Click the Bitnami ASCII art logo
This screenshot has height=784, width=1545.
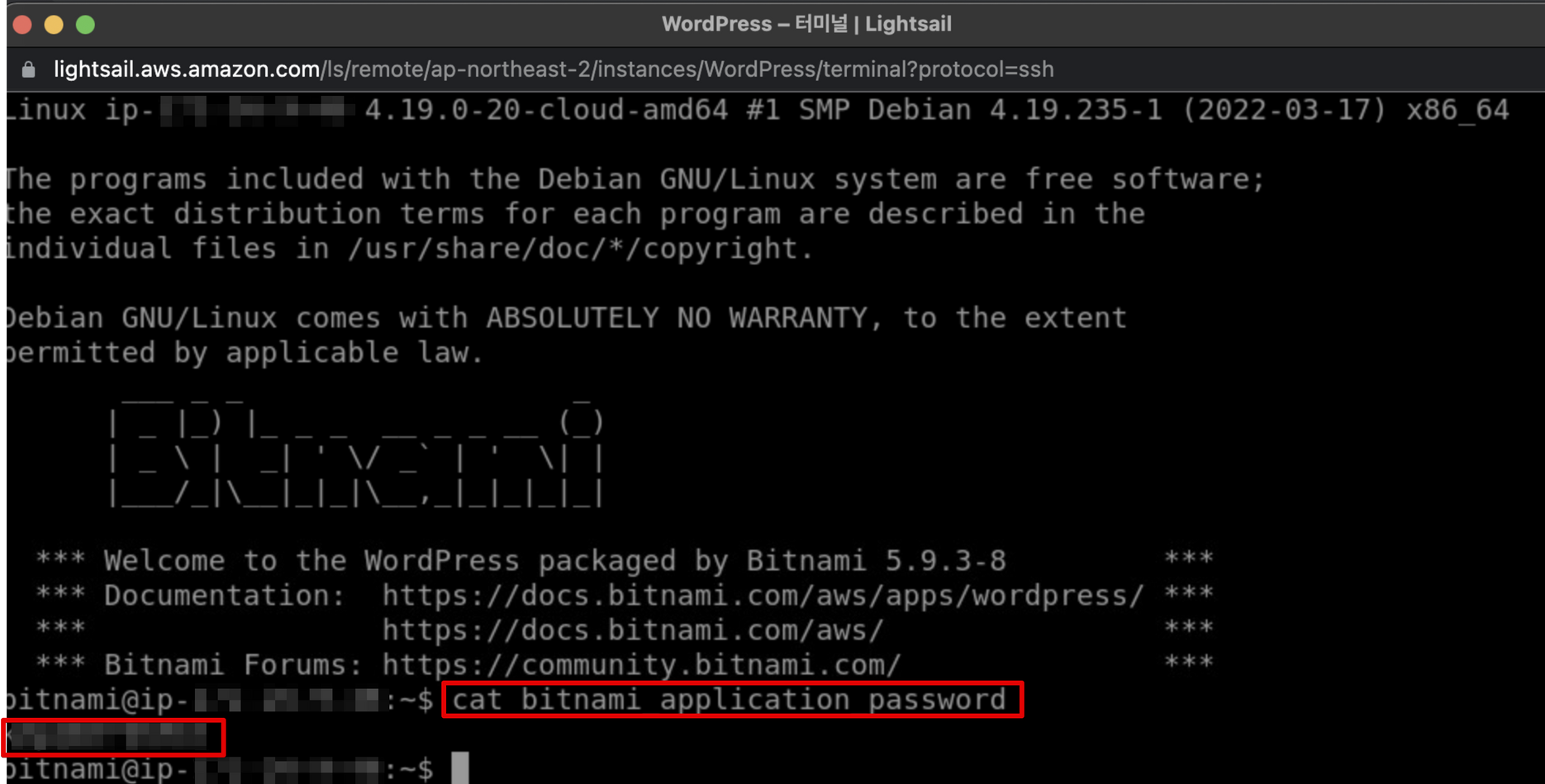(x=356, y=452)
